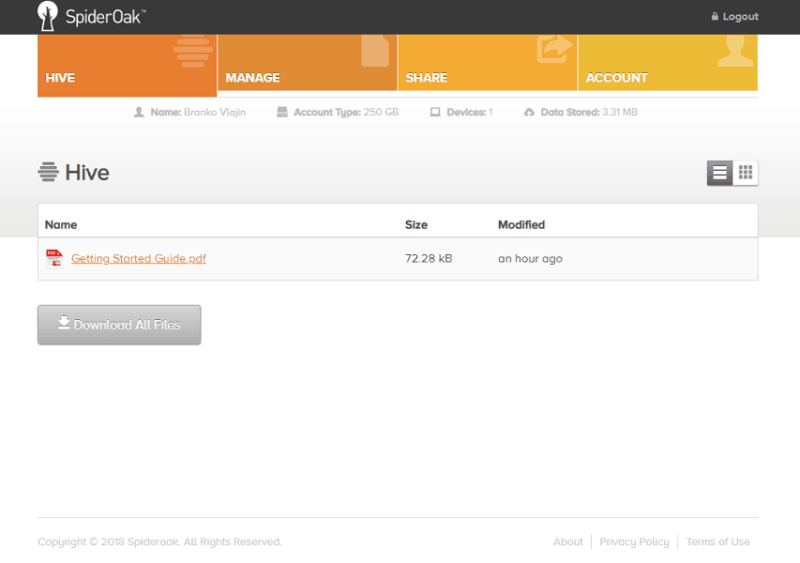Open the Manage tab
Image resolution: width=800 pixels, height=563 pixels.
[307, 63]
